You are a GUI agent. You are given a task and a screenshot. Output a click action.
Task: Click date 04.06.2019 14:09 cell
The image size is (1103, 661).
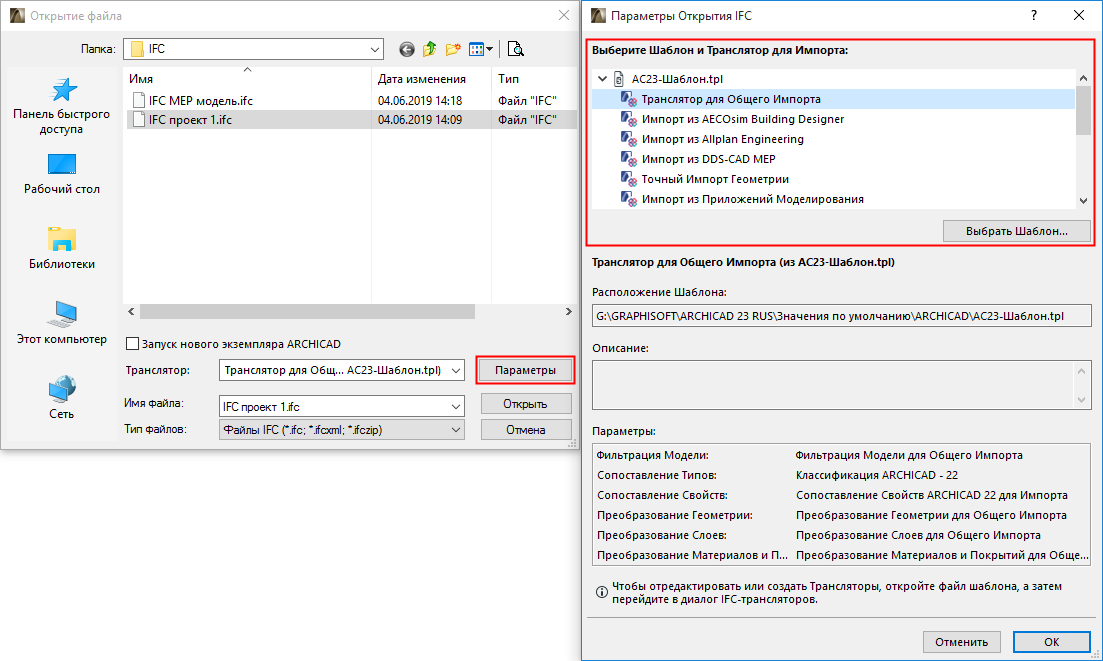pos(420,120)
